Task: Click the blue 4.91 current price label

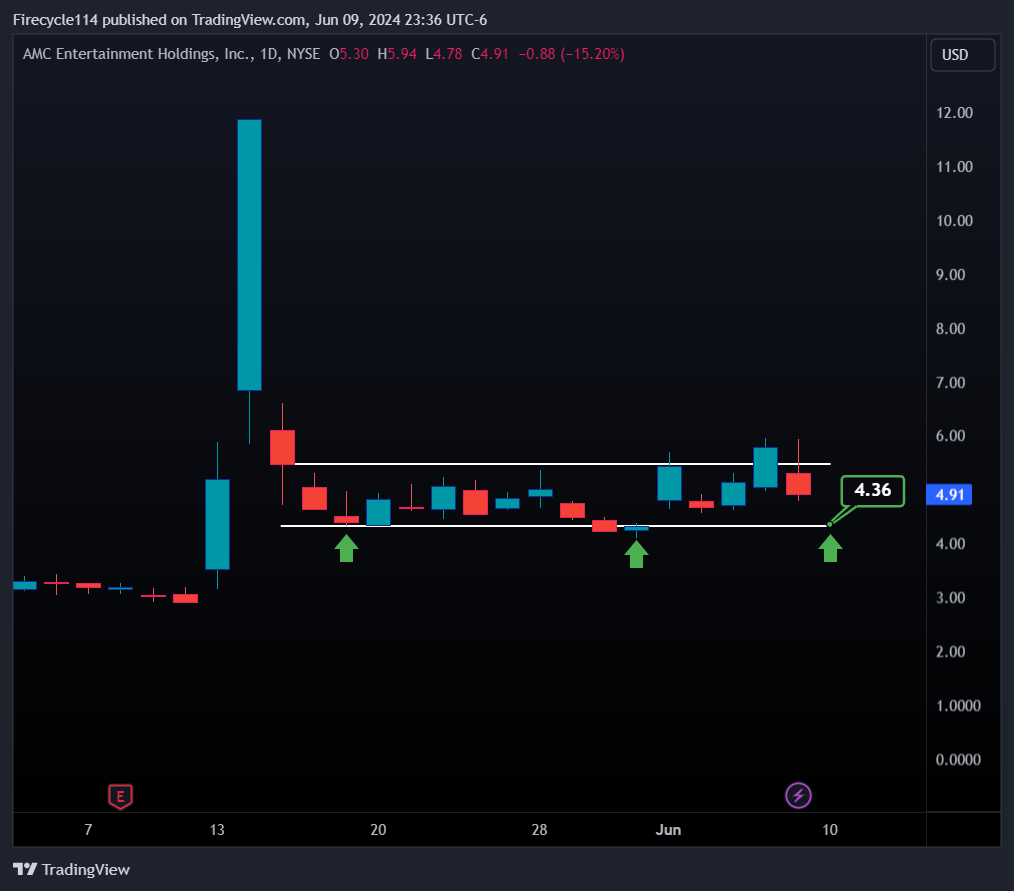Action: point(949,495)
